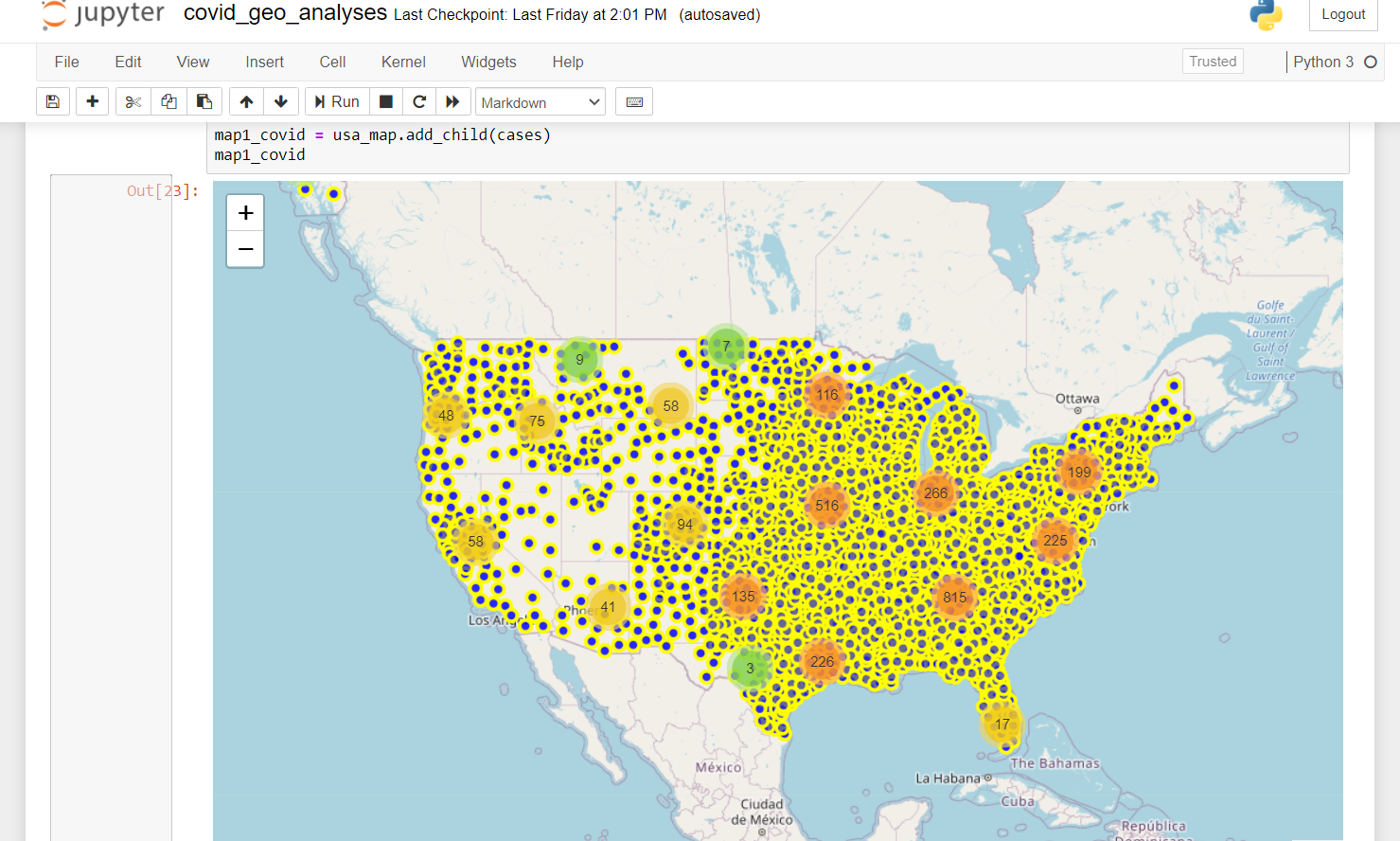Image resolution: width=1400 pixels, height=841 pixels.
Task: Cut selected cells with scissors icon
Action: pos(133,101)
